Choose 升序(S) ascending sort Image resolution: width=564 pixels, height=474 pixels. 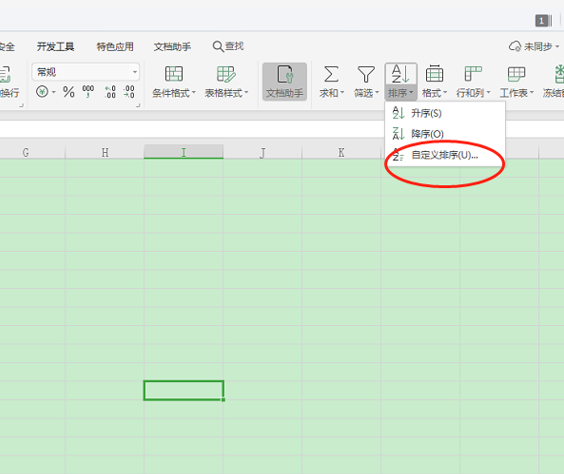pyautogui.click(x=445, y=113)
